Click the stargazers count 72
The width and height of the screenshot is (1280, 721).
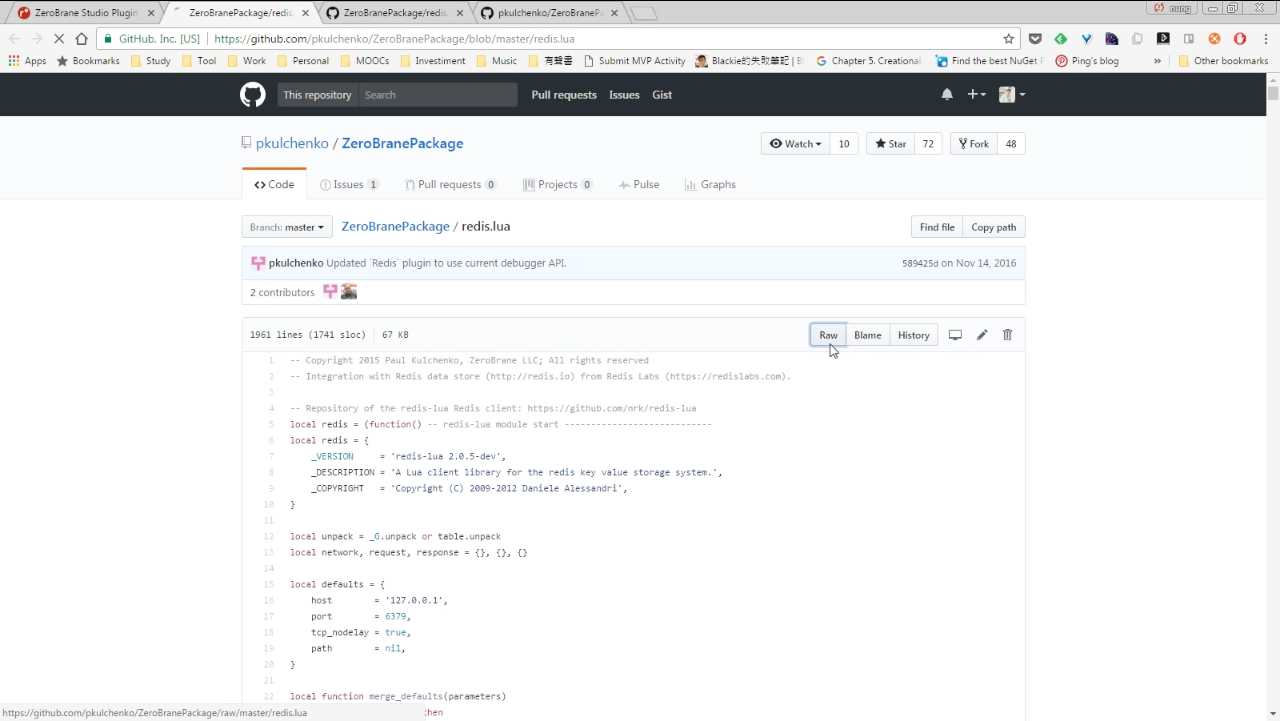pyautogui.click(x=928, y=144)
